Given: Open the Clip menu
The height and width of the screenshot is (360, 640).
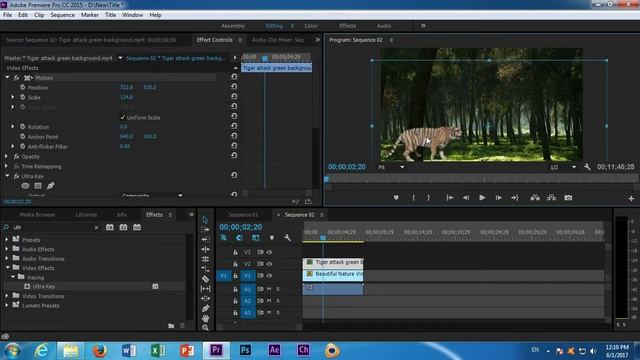Looking at the screenshot, I should click(x=39, y=15).
